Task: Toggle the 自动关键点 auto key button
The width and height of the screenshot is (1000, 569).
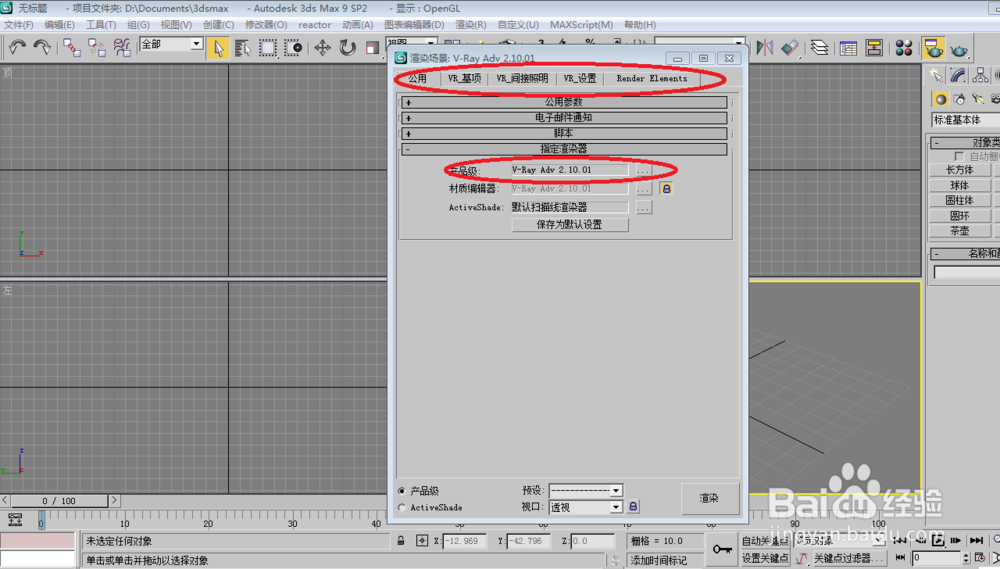Action: 765,541
